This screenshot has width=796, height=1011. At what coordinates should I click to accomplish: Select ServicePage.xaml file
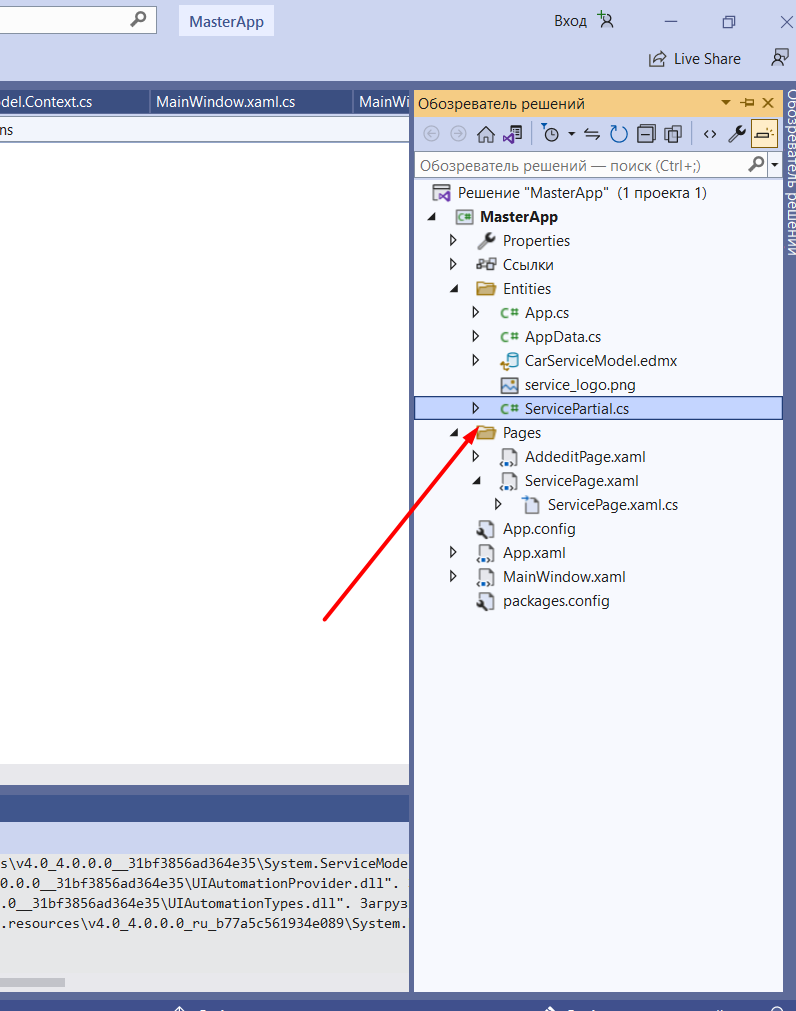[581, 481]
